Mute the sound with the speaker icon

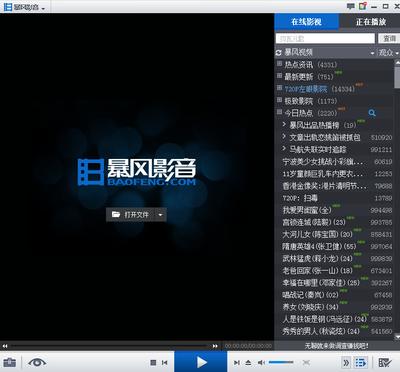(x=261, y=362)
